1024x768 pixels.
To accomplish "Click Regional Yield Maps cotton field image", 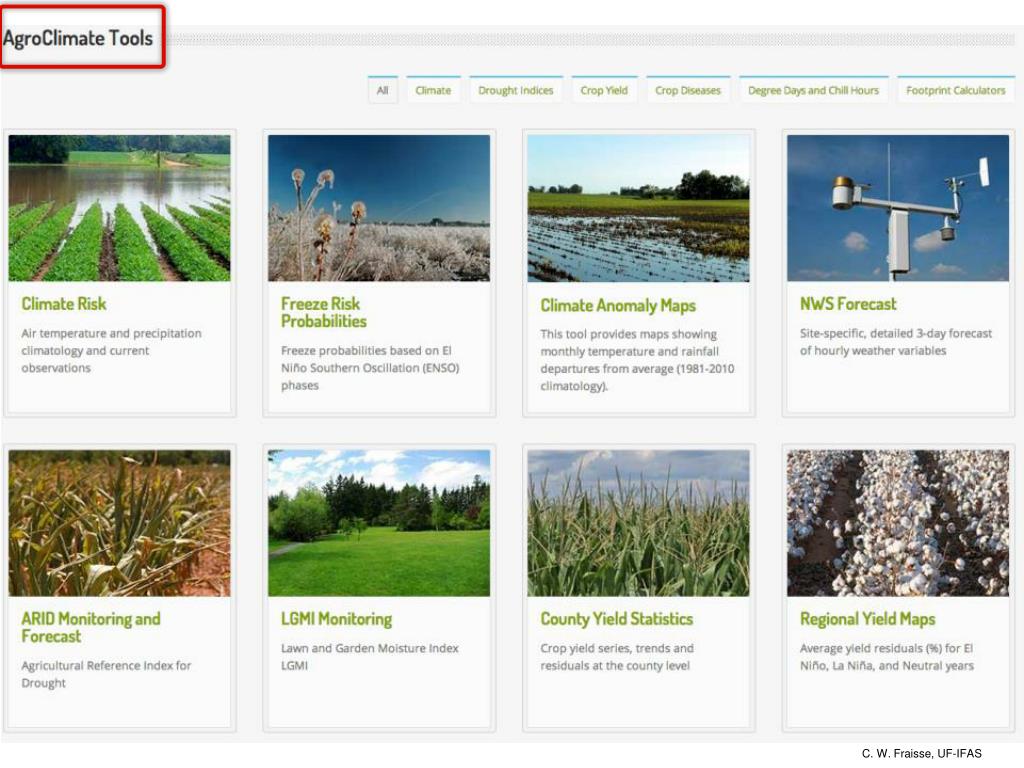I will coord(898,523).
